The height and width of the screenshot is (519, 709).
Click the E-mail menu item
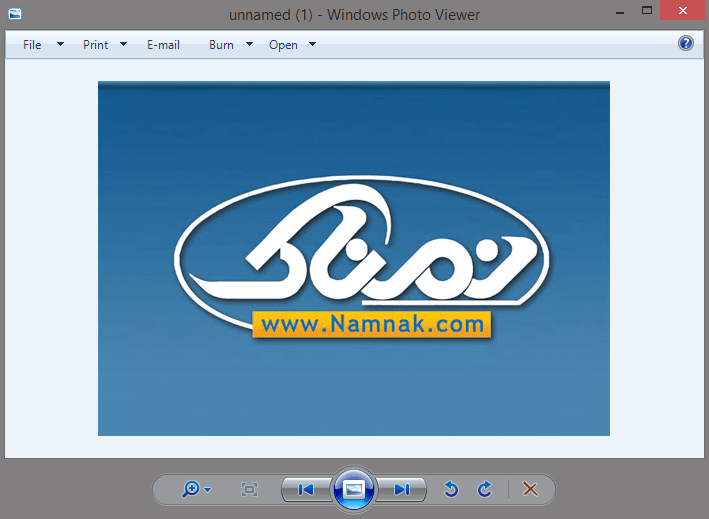[163, 45]
